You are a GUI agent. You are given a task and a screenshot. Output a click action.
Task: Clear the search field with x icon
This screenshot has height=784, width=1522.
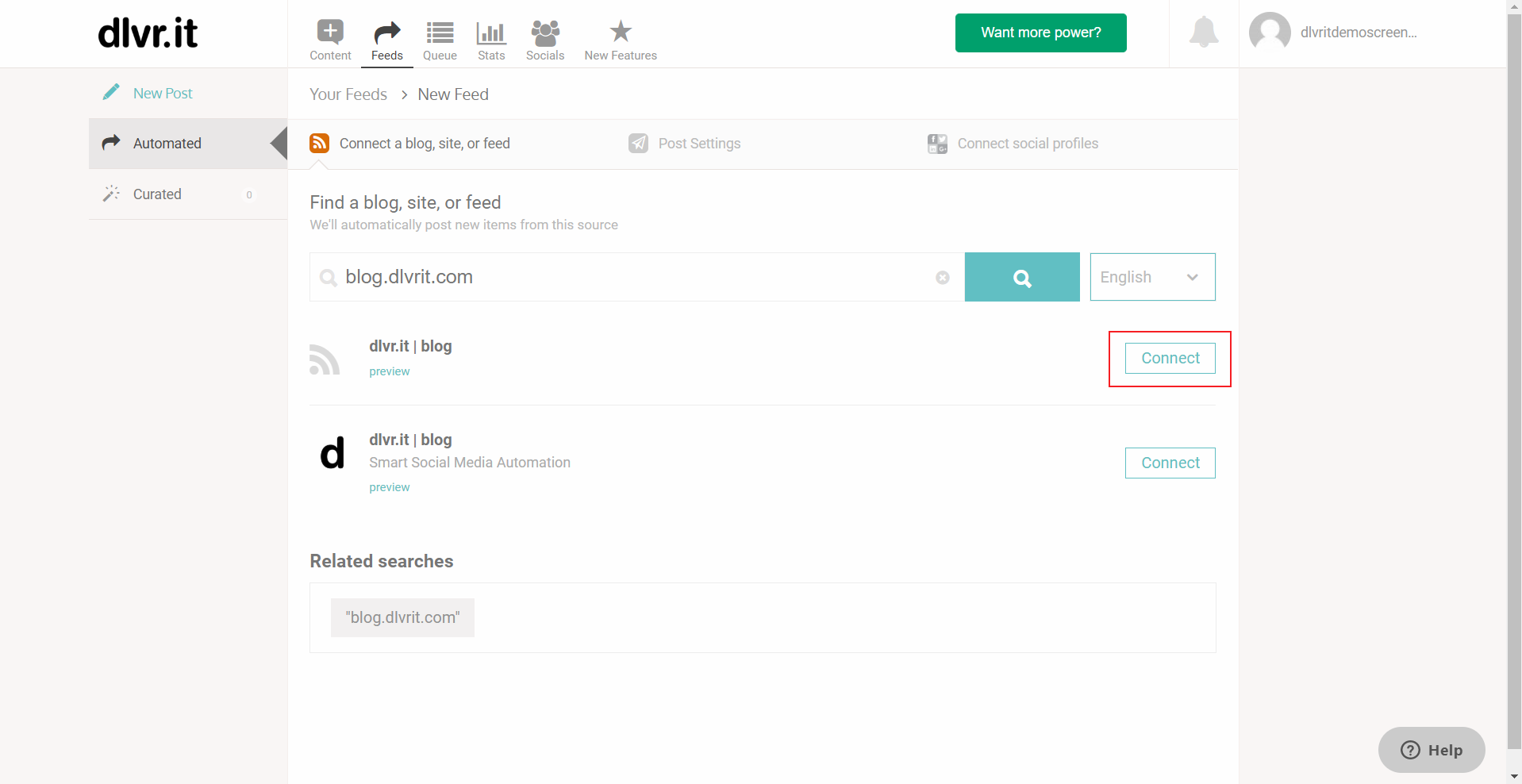(943, 277)
